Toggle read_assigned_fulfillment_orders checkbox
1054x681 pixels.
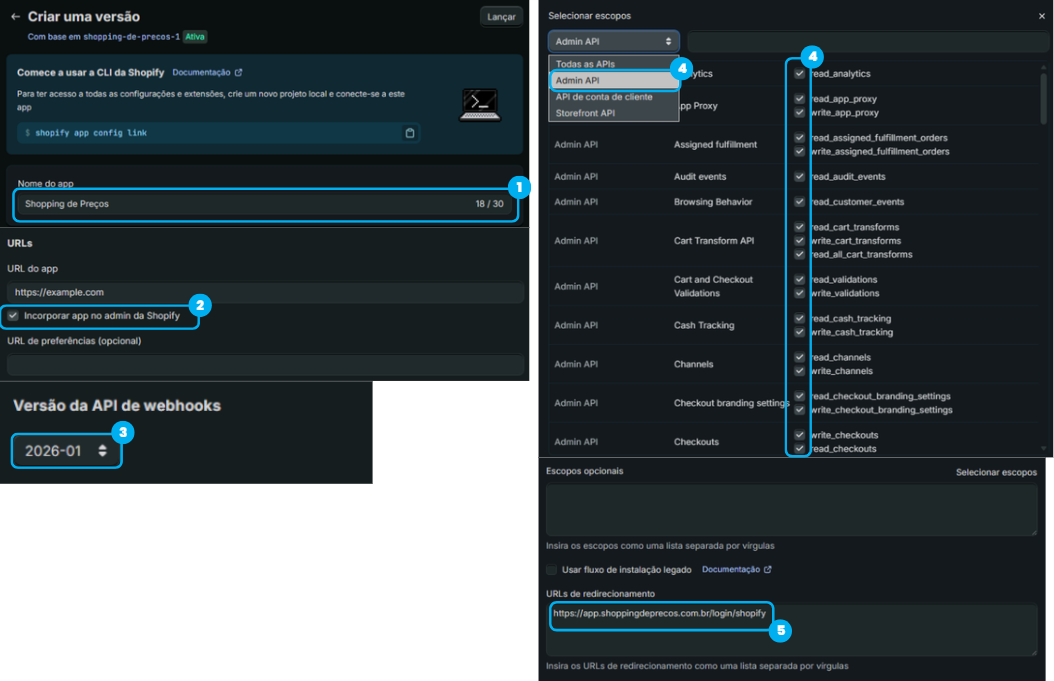pyautogui.click(x=799, y=138)
